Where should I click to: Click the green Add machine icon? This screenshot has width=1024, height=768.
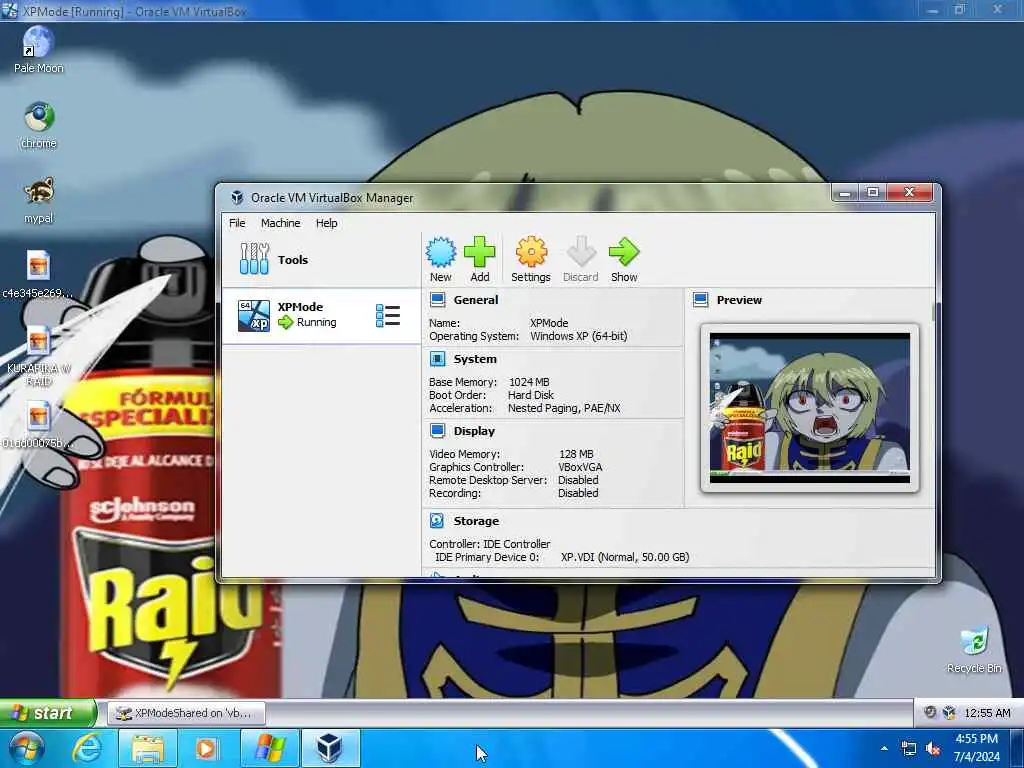(x=479, y=259)
